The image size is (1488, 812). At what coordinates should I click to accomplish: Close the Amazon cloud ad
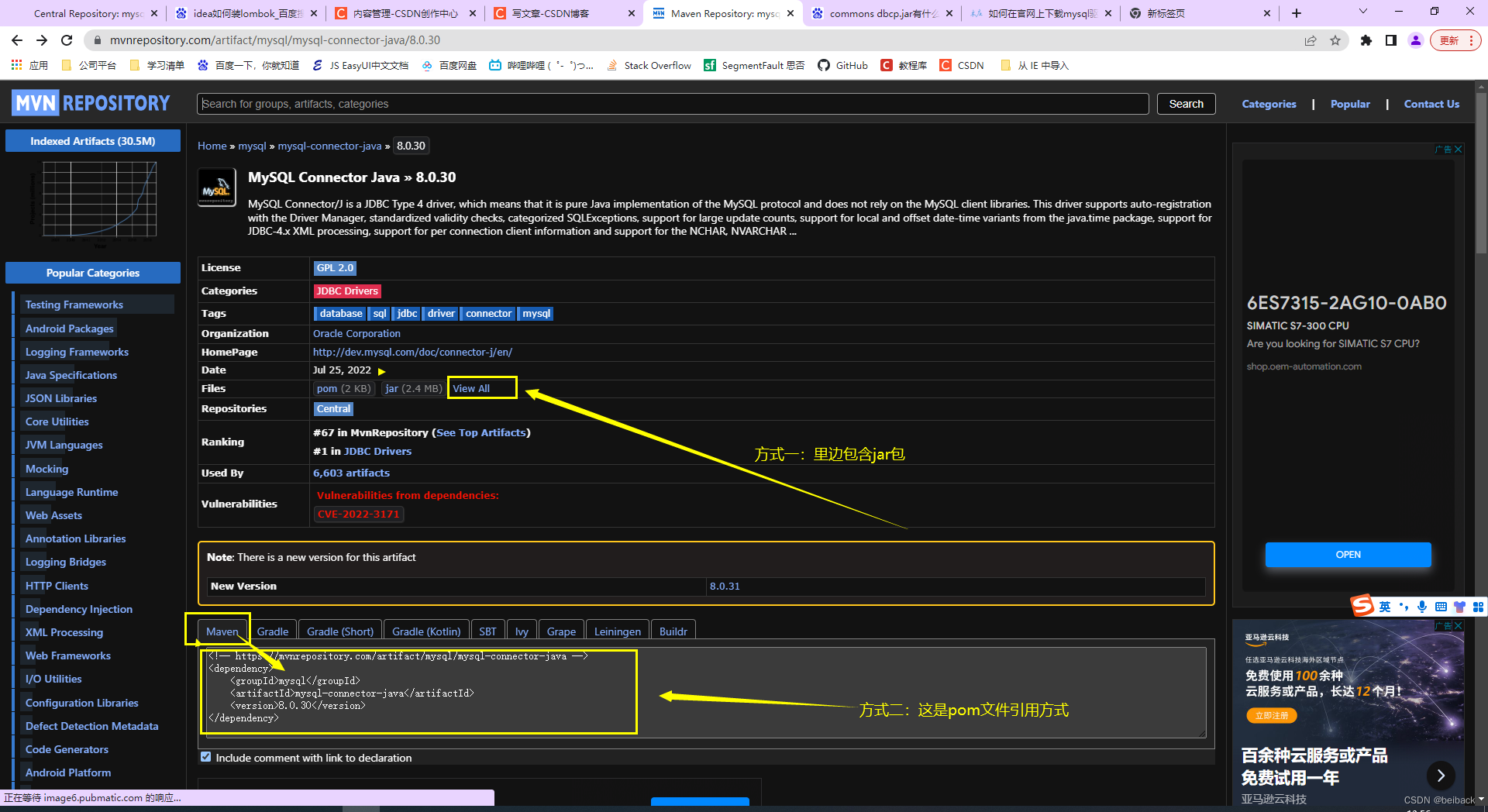point(1458,625)
